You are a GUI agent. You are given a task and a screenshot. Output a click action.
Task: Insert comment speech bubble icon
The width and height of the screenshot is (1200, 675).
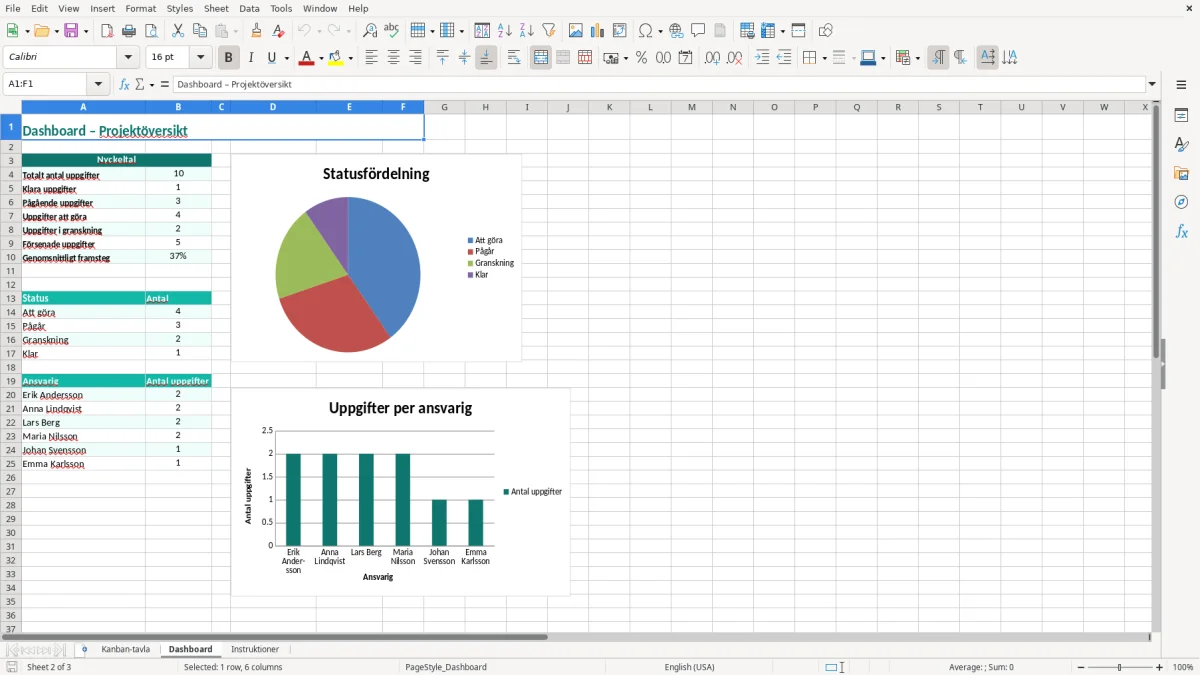(698, 31)
